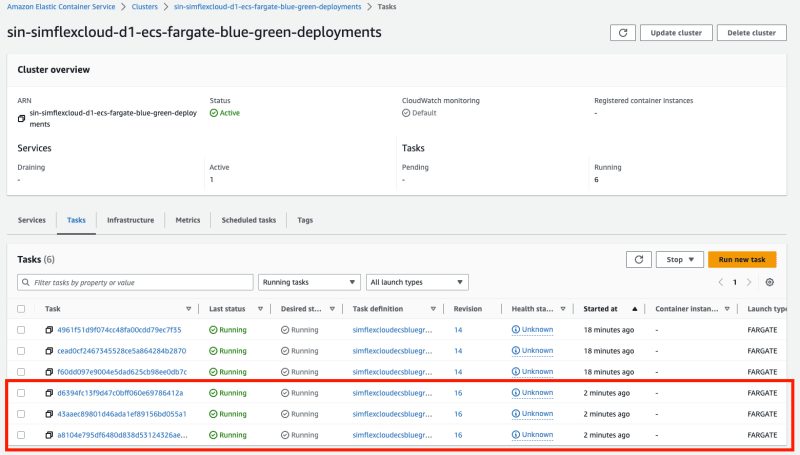This screenshot has height=455, width=800.
Task: Copy task ID f60dd097e9004e5dad625cb98ee0db7c
Action: [49, 372]
